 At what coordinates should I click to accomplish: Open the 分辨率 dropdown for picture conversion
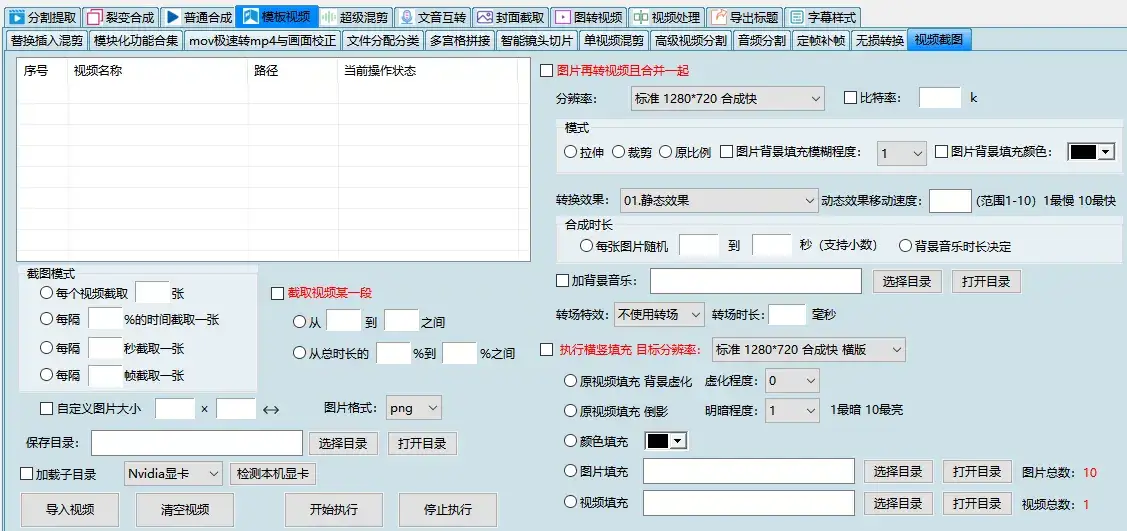(725, 98)
